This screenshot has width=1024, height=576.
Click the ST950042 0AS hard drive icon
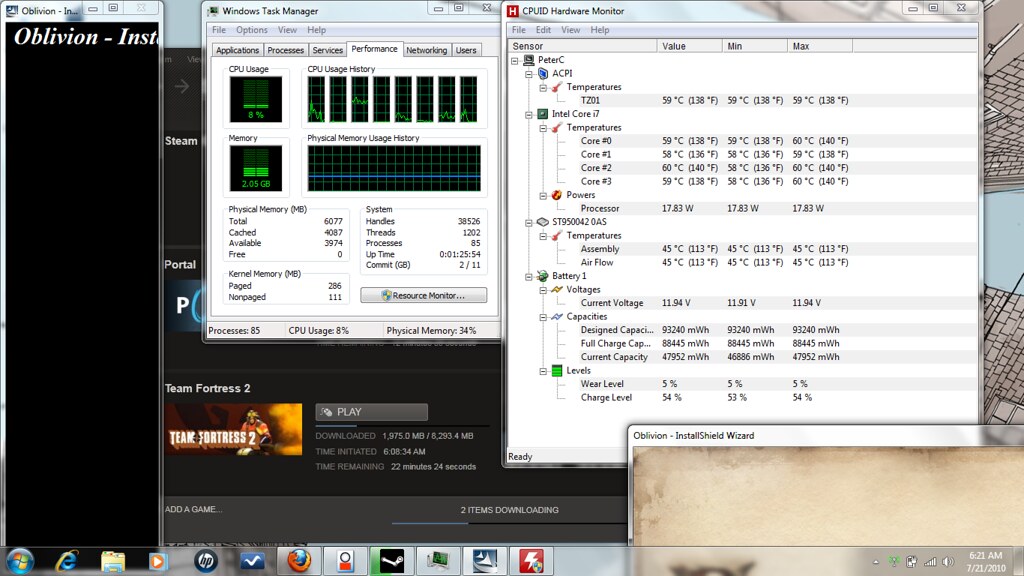[543, 222]
